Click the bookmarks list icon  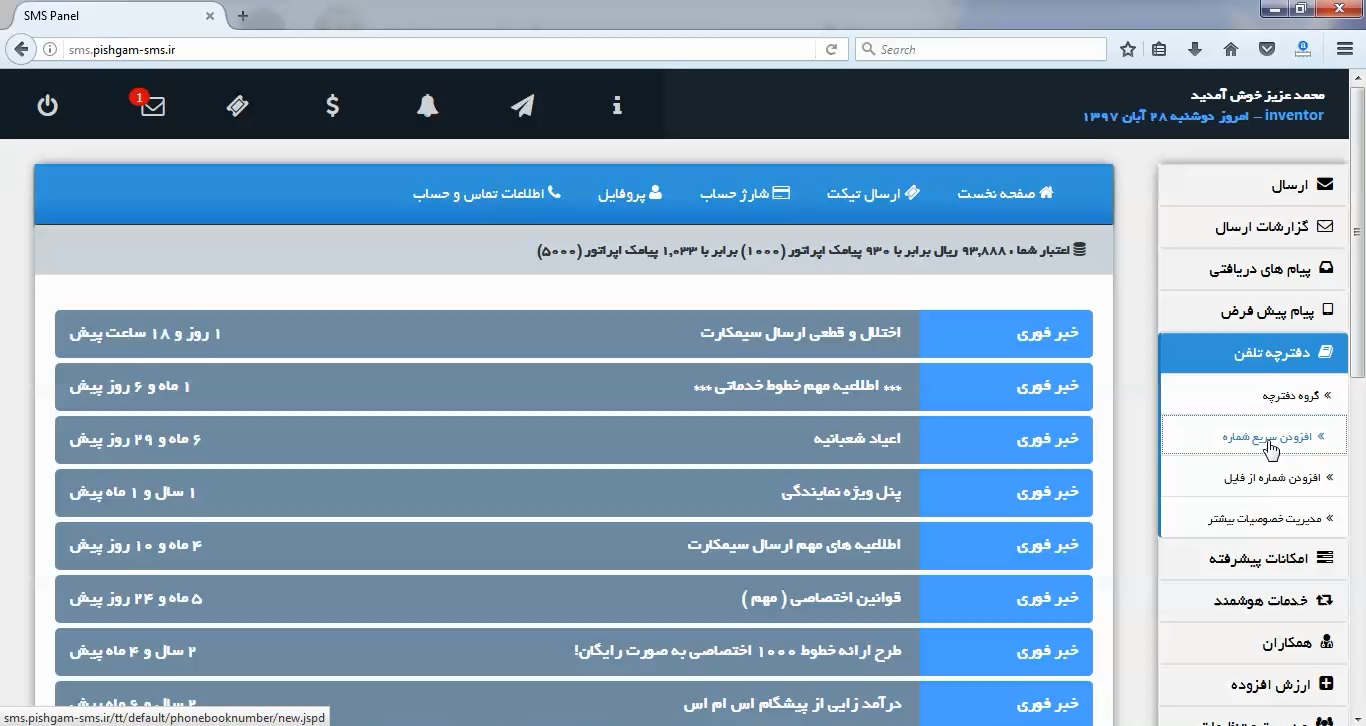pyautogui.click(x=1159, y=49)
